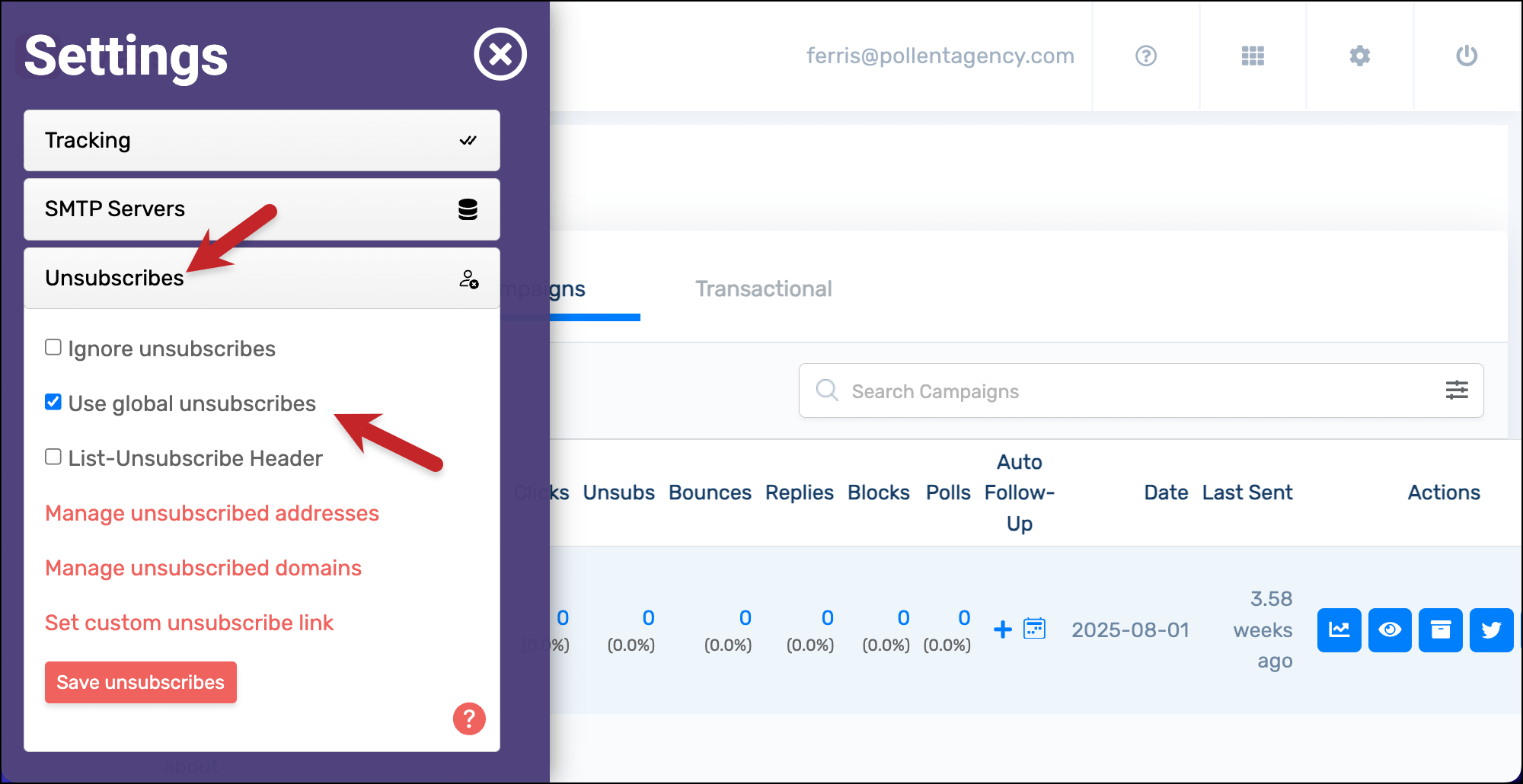Click the gear settings icon in header

(1359, 56)
